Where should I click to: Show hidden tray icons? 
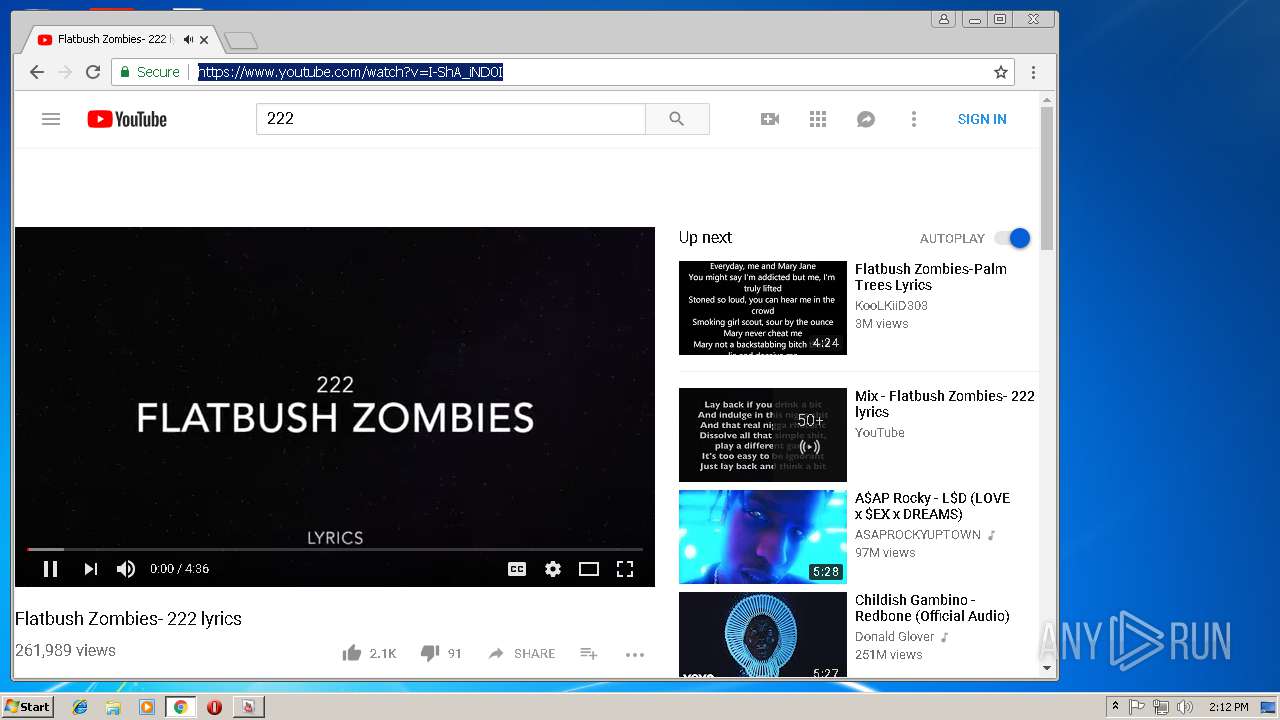(x=1115, y=707)
